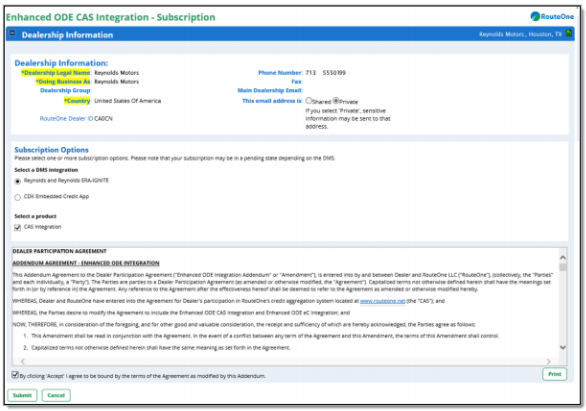Click the agreement vertical scrollbar thumb
Screen dimensions: 586x411
click(x=562, y=267)
